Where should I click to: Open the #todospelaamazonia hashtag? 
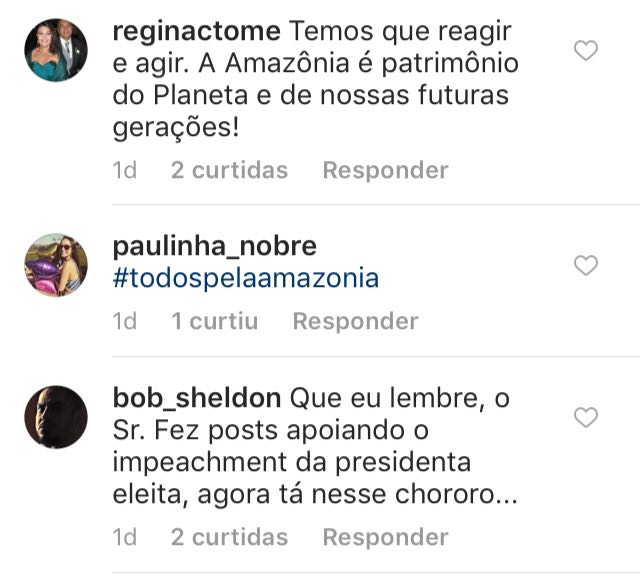[246, 278]
